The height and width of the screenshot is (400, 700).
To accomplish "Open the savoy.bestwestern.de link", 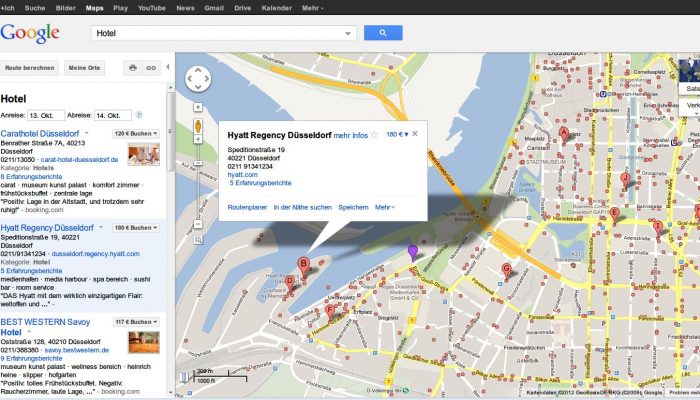I will tap(77, 350).
